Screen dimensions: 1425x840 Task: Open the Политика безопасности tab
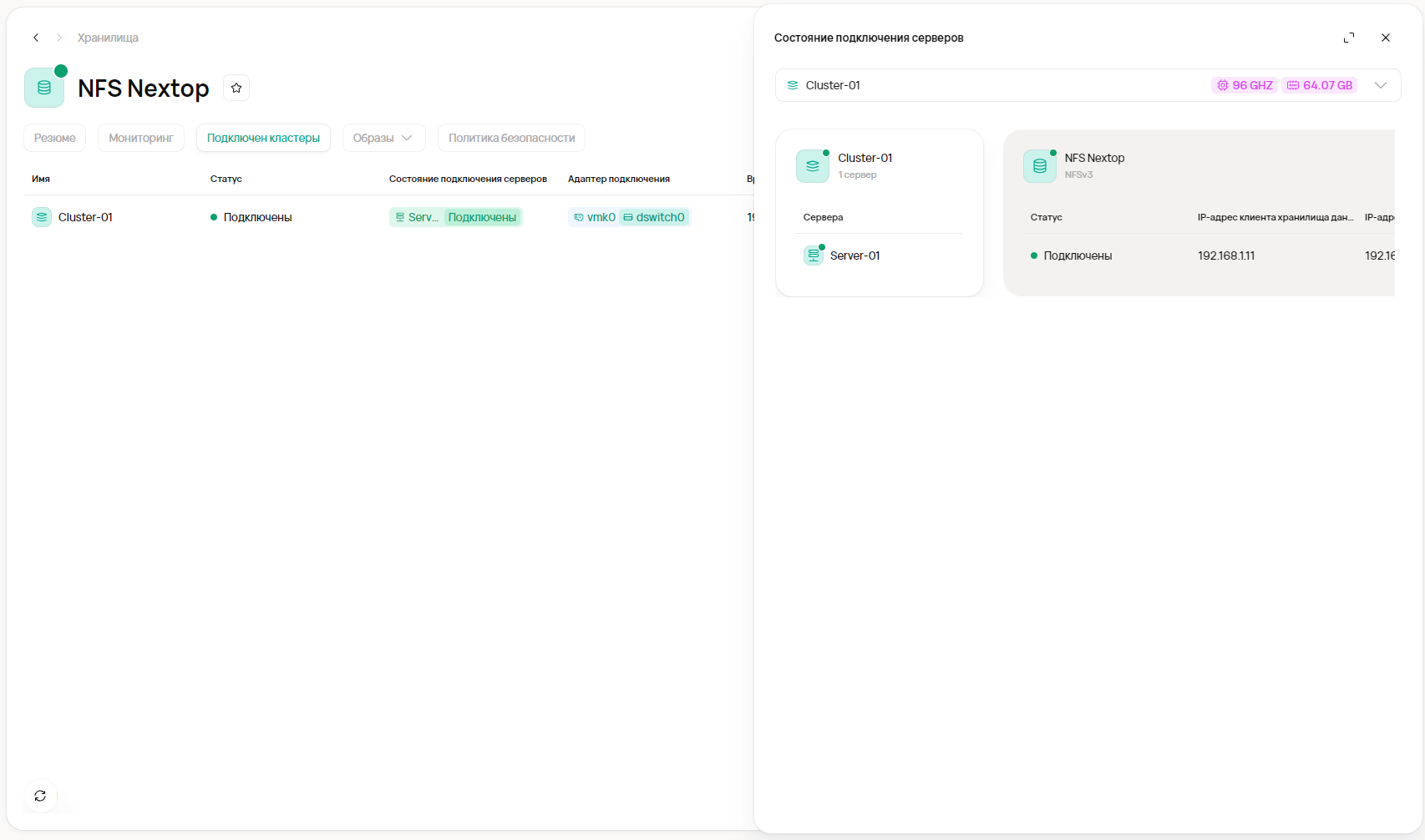[511, 138]
